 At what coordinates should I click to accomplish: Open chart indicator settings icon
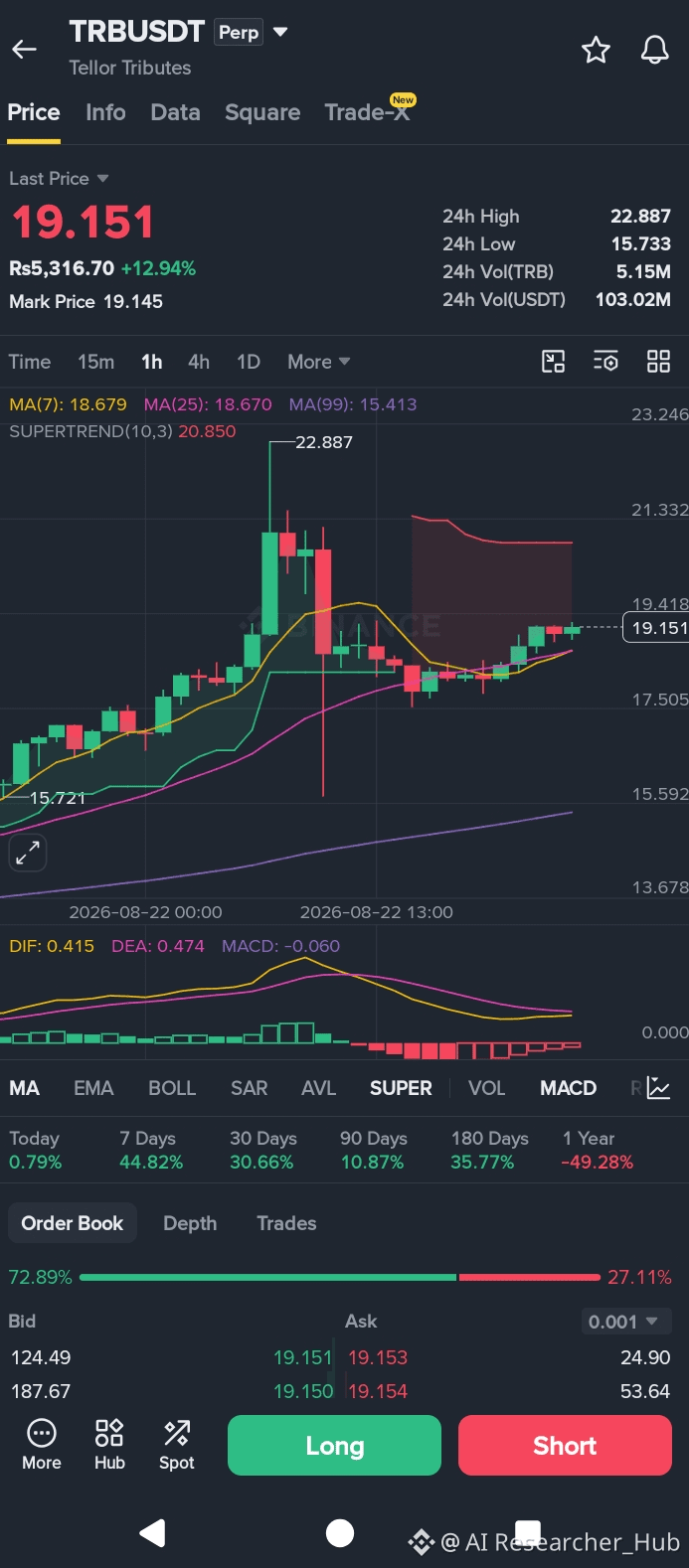[x=605, y=362]
